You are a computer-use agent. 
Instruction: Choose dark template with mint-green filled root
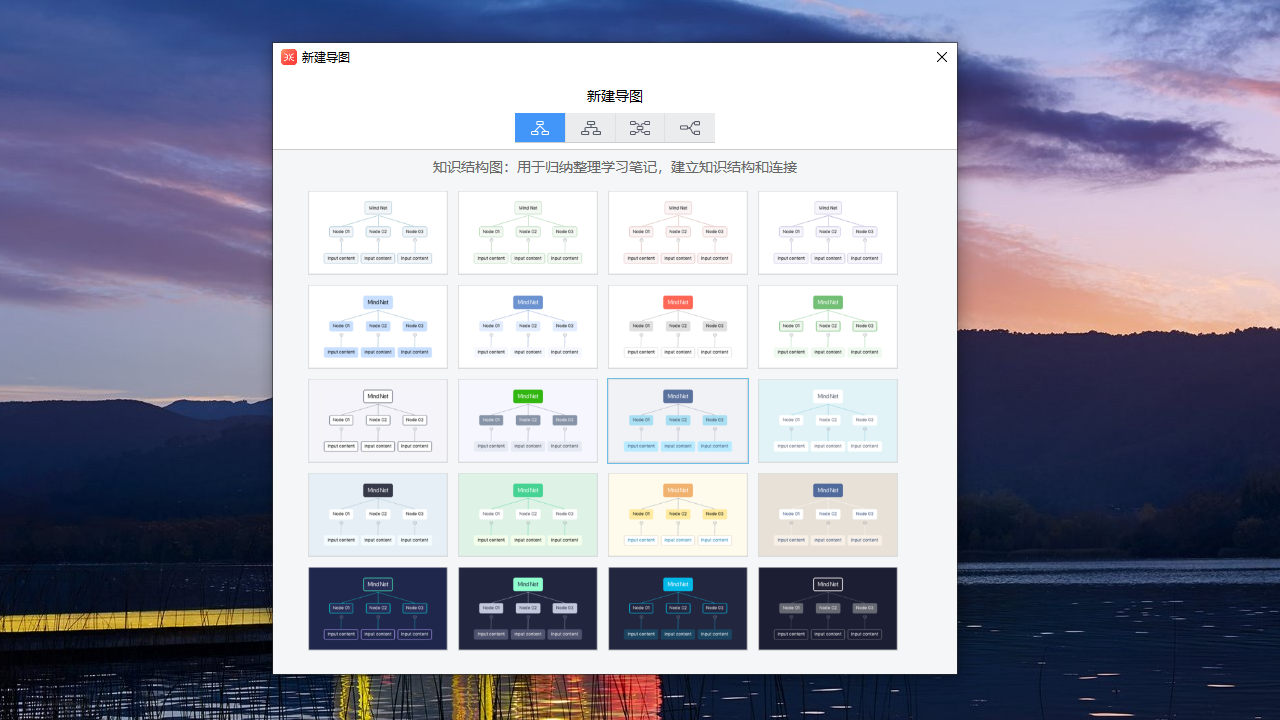point(528,609)
